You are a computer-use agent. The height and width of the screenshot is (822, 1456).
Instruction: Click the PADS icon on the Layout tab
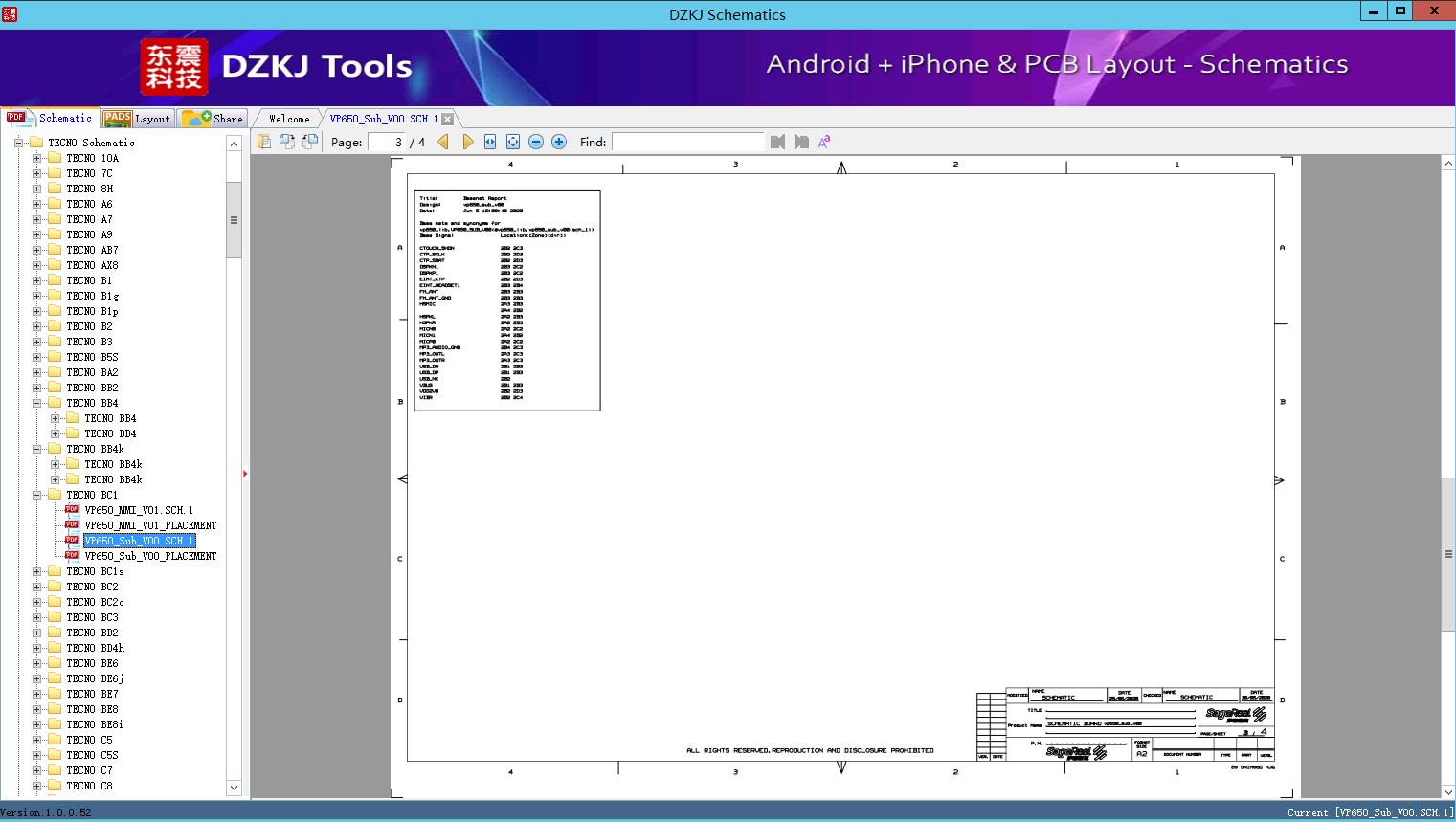coord(118,119)
